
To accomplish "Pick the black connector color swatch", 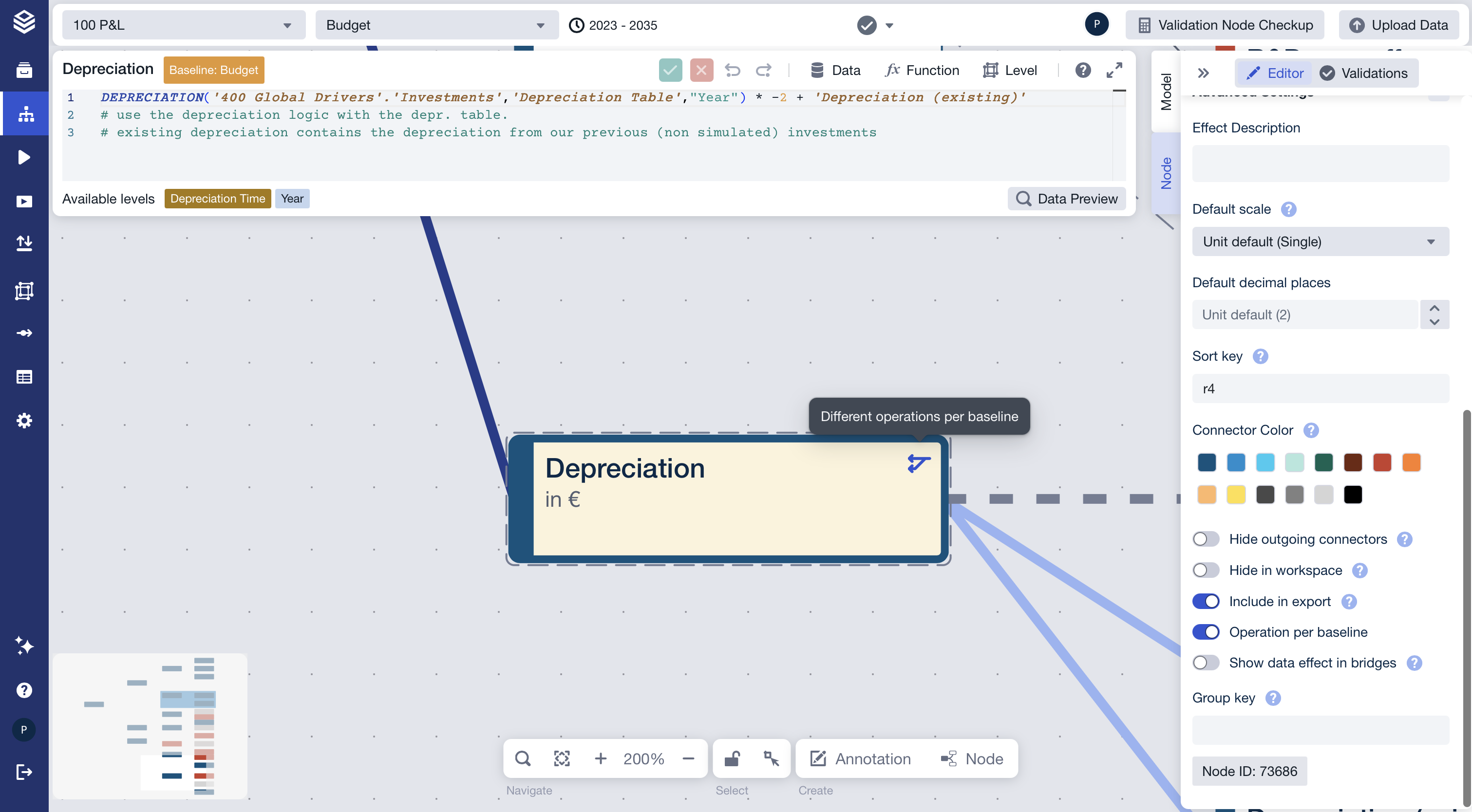I will point(1353,495).
